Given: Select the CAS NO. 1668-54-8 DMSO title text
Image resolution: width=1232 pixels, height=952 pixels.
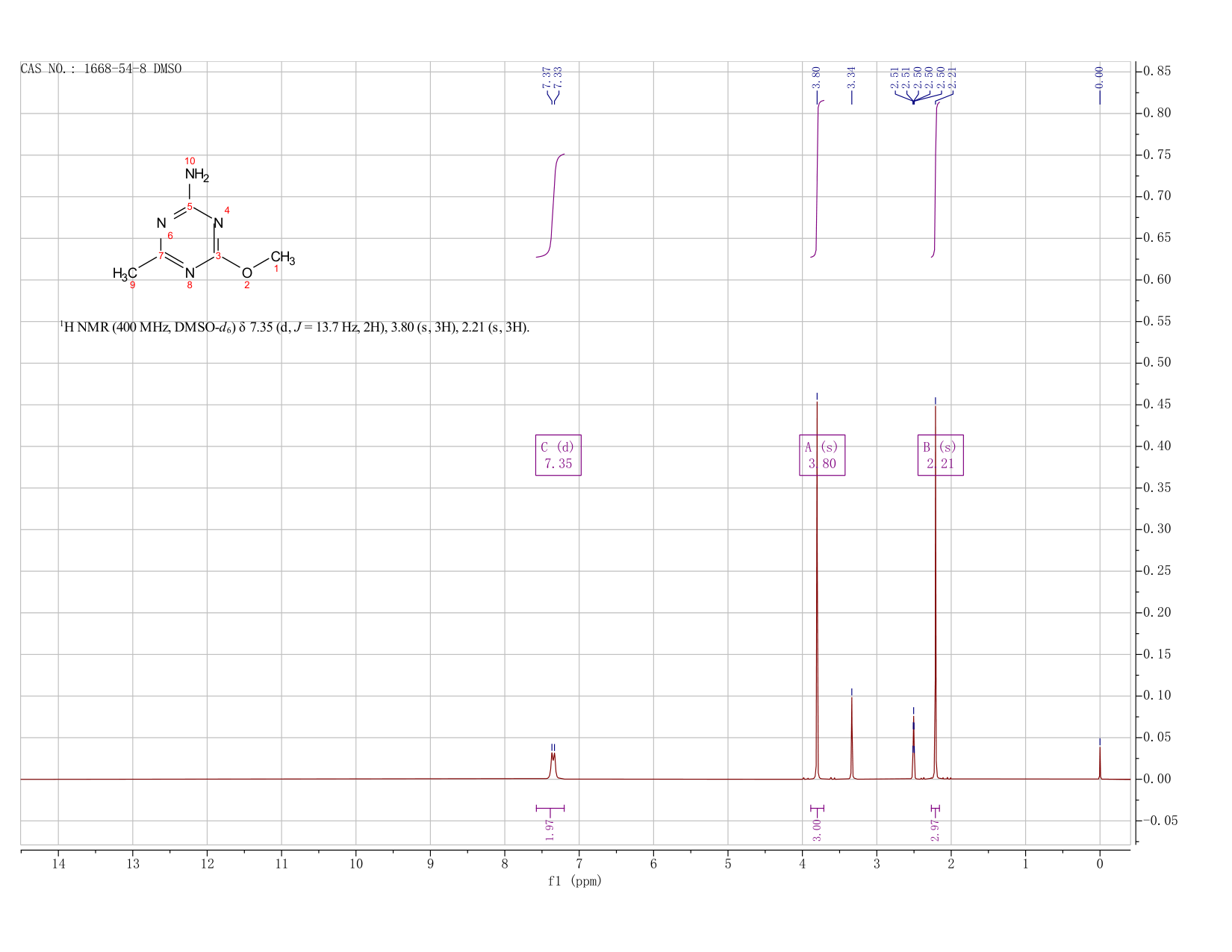Looking at the screenshot, I should tap(101, 69).
